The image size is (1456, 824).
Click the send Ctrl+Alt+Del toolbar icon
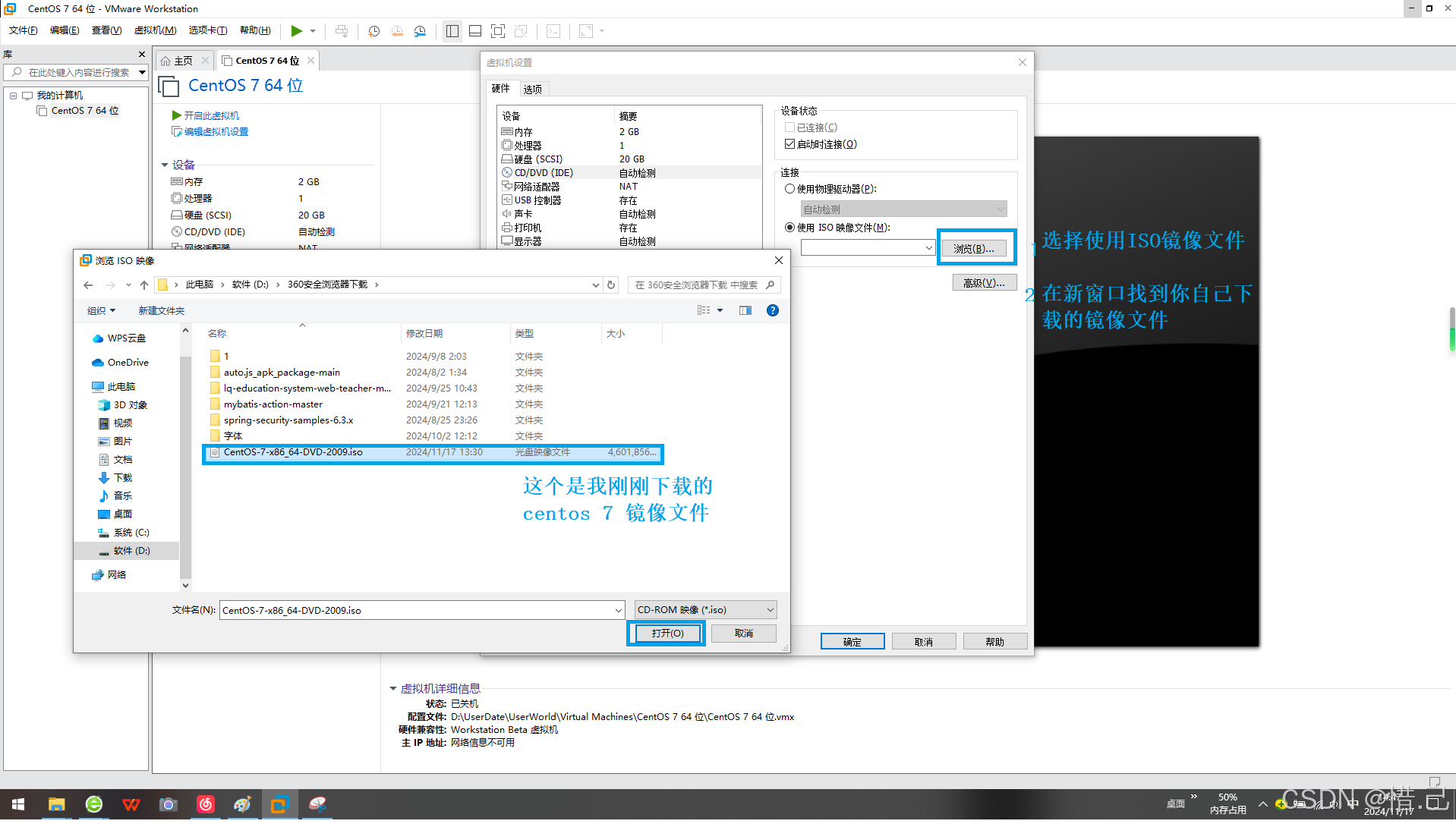pos(342,31)
